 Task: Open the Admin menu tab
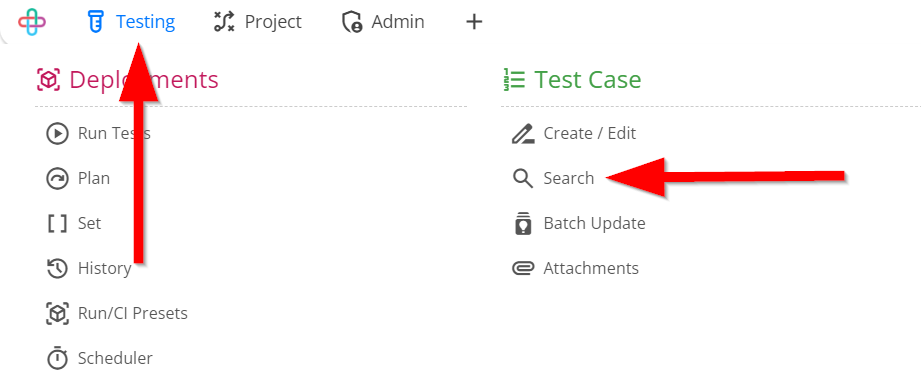(383, 22)
